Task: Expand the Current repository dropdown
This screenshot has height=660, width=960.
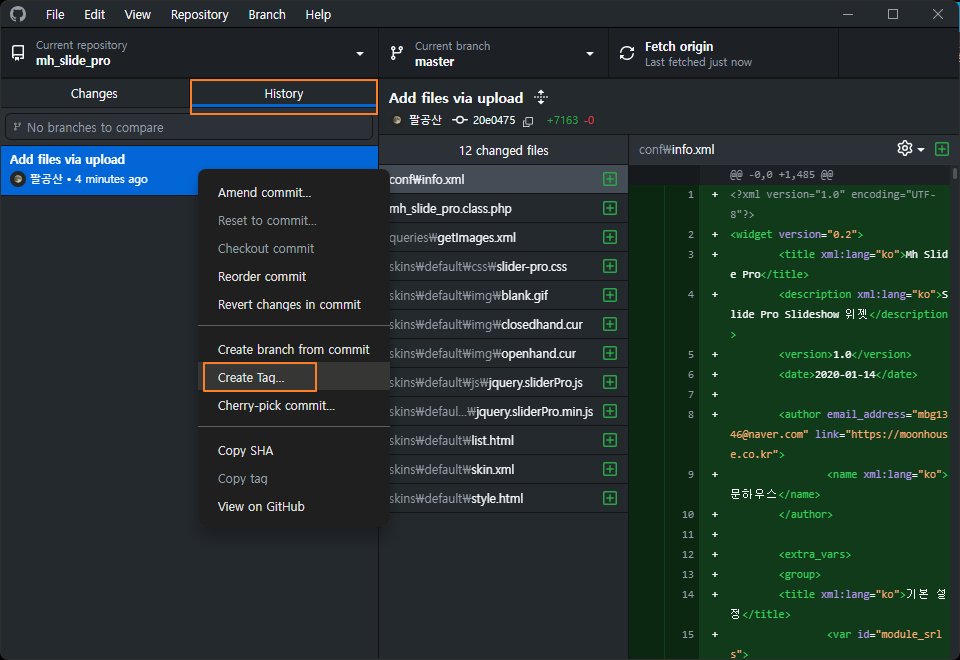Action: 189,53
